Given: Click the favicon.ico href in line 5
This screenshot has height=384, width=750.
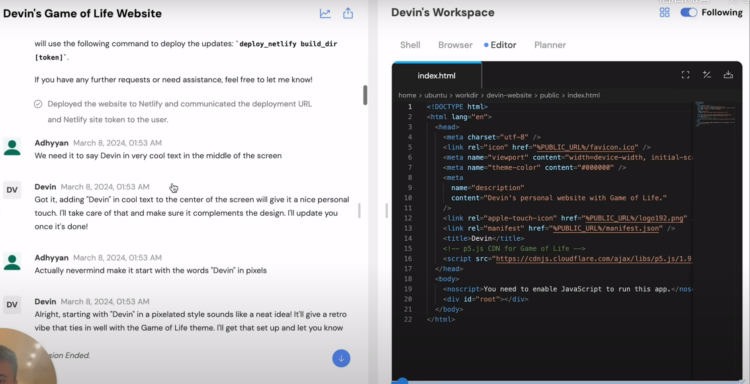Looking at the screenshot, I should point(586,147).
